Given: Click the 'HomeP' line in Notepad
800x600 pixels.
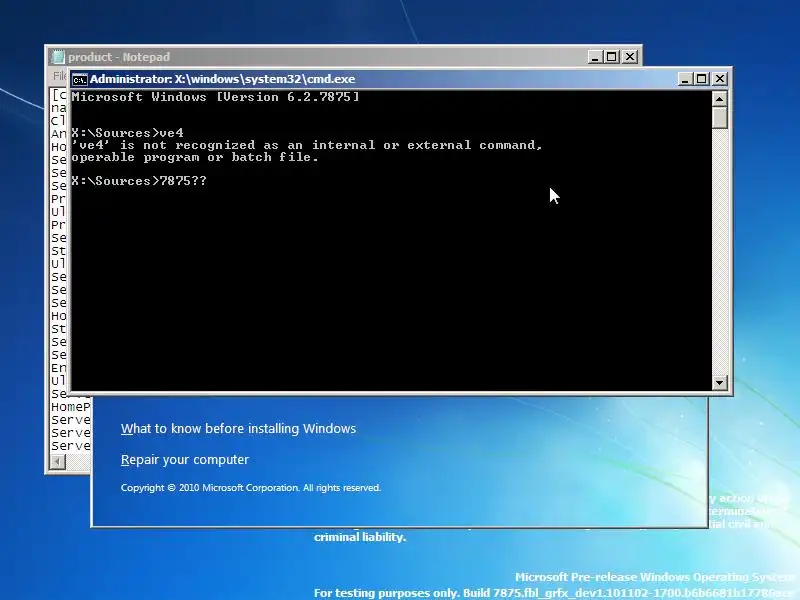Looking at the screenshot, I should pos(70,407).
